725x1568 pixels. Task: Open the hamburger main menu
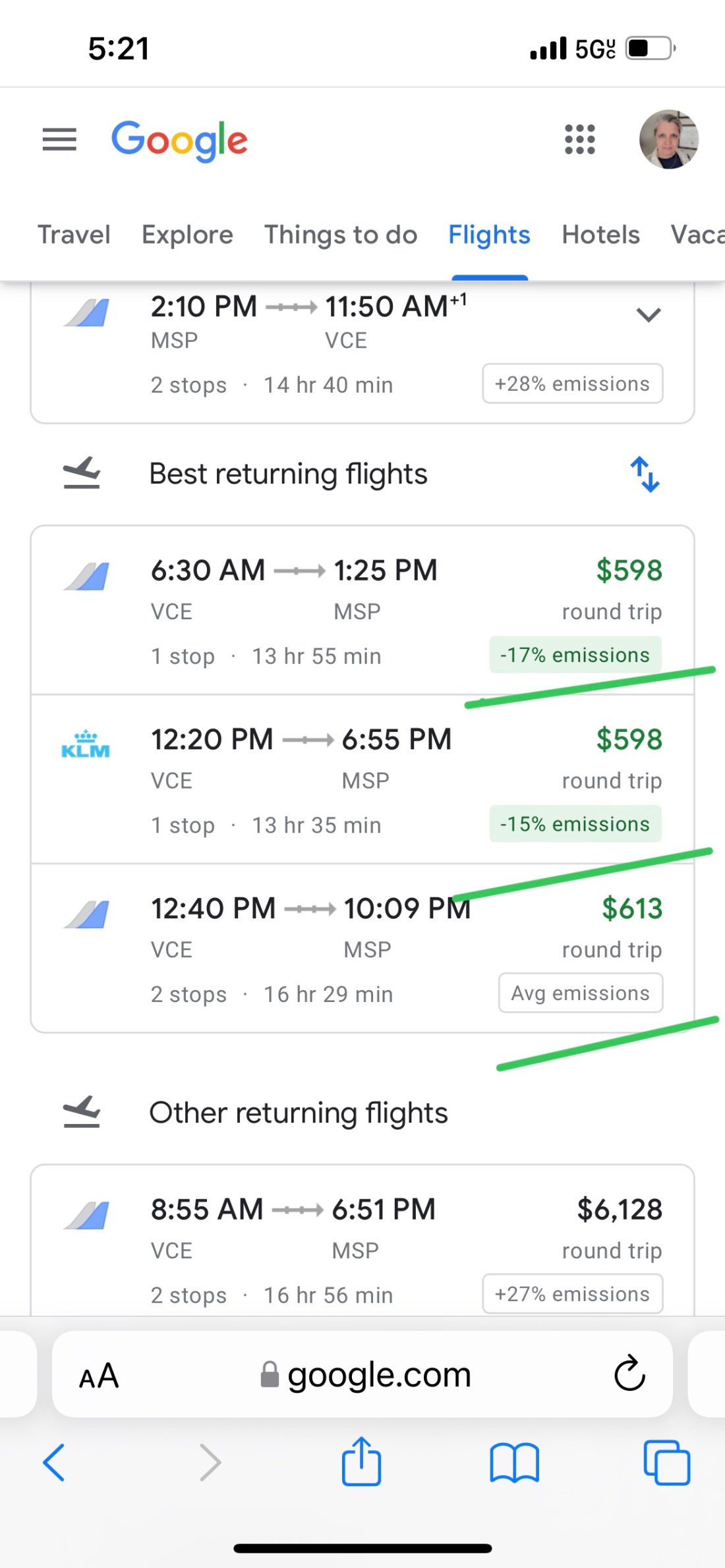pos(59,140)
